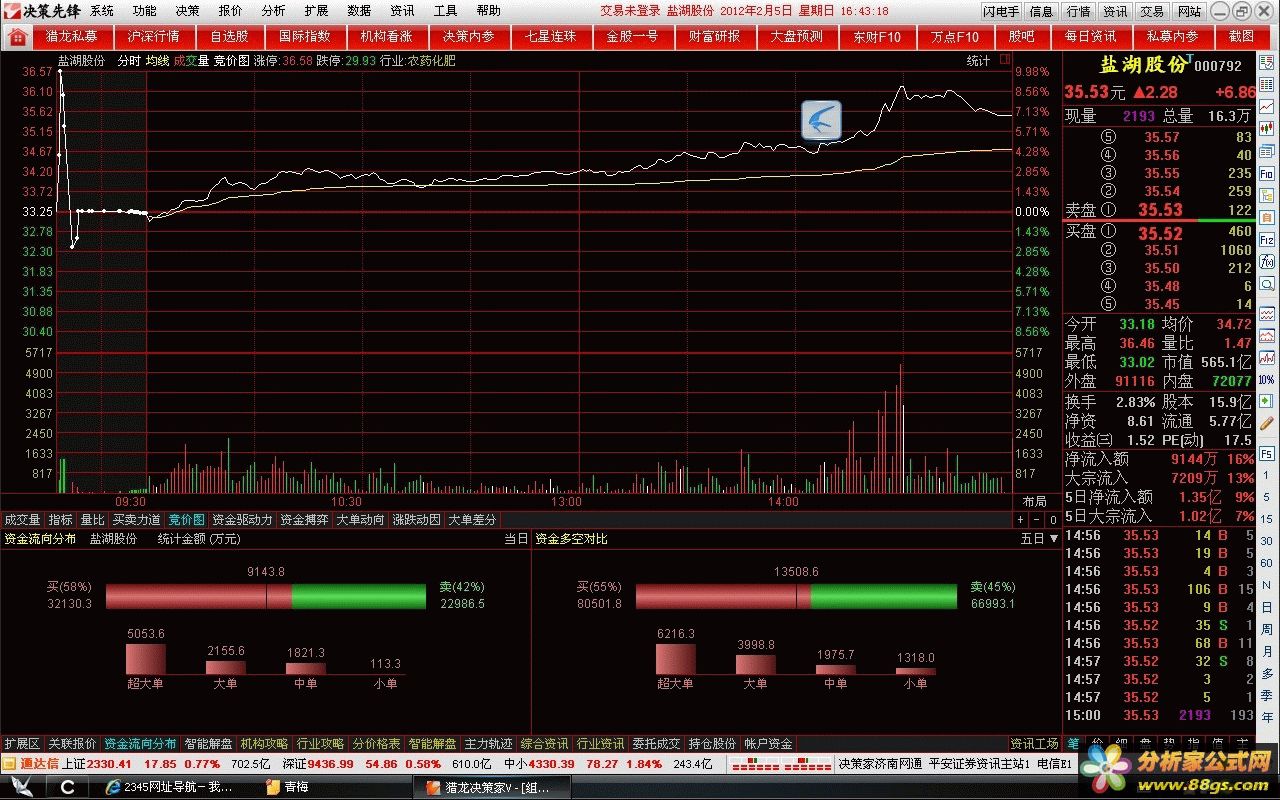The width and height of the screenshot is (1280, 800).
Task: Click the stock code 000792
Action: click(x=1218, y=66)
